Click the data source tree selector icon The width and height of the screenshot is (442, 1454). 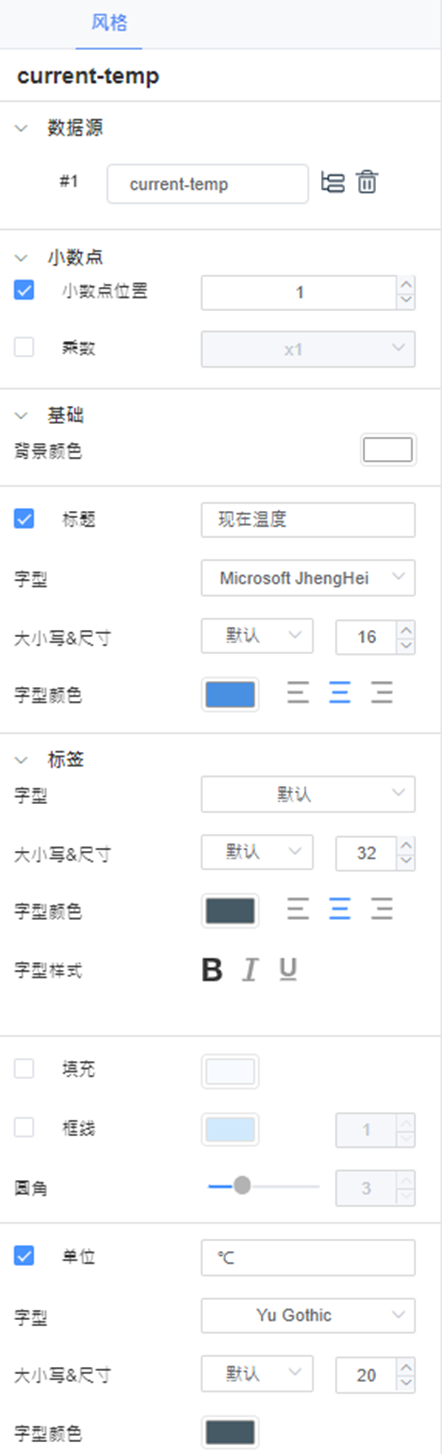click(x=332, y=183)
